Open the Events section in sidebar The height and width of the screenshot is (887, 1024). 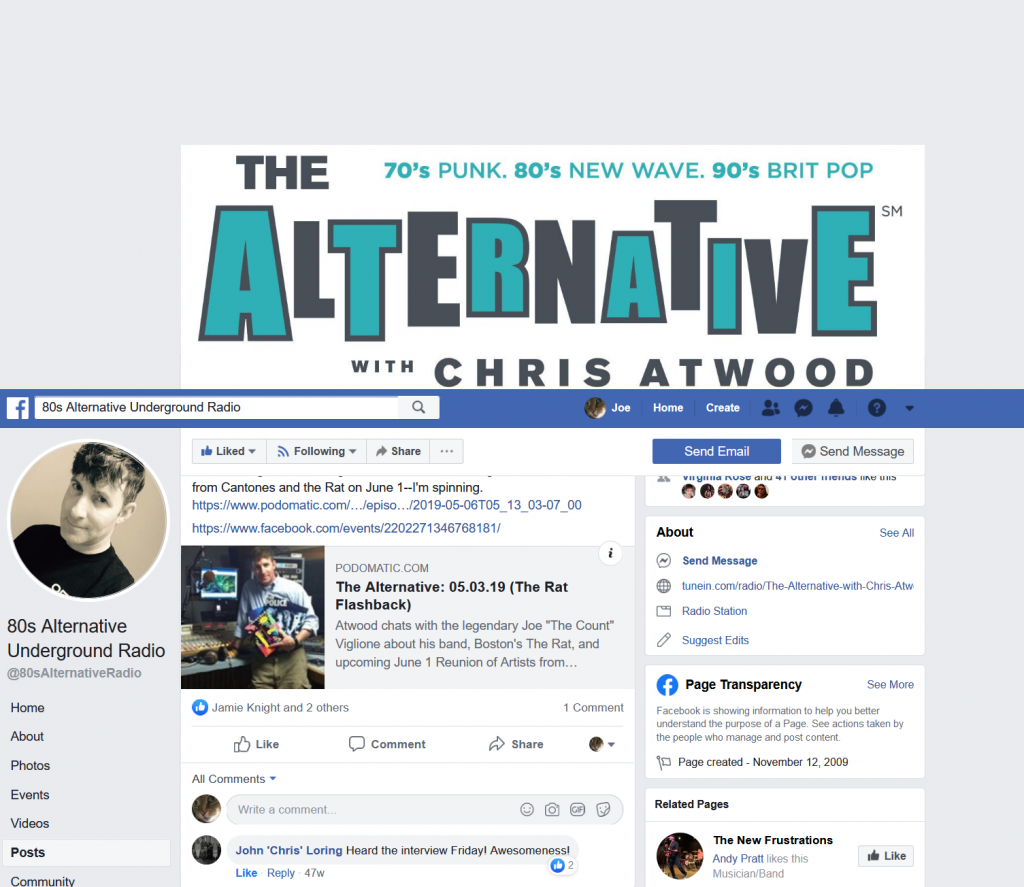(x=30, y=795)
